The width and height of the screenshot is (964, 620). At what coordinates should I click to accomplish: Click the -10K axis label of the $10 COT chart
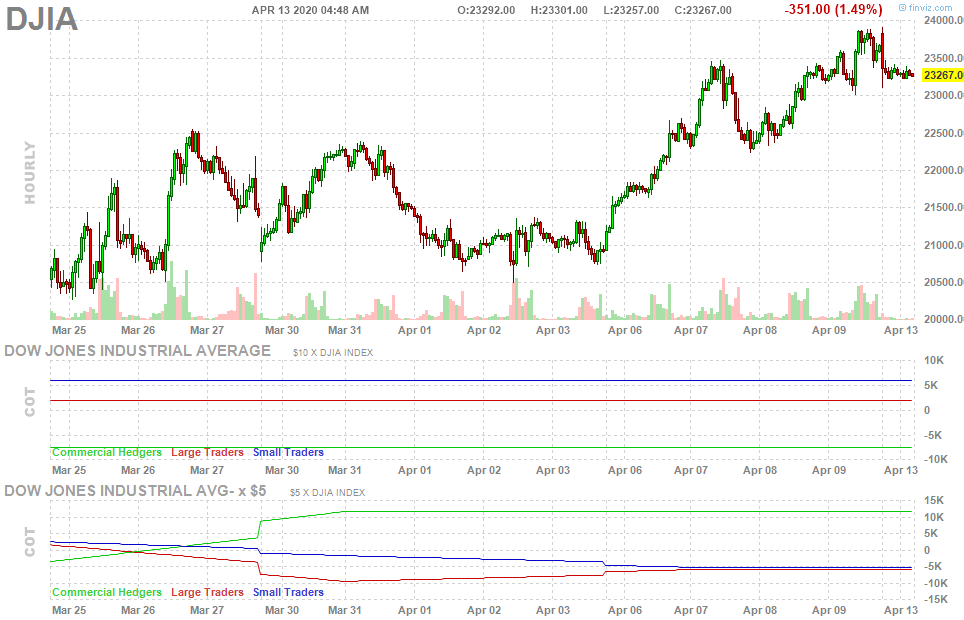(934, 459)
